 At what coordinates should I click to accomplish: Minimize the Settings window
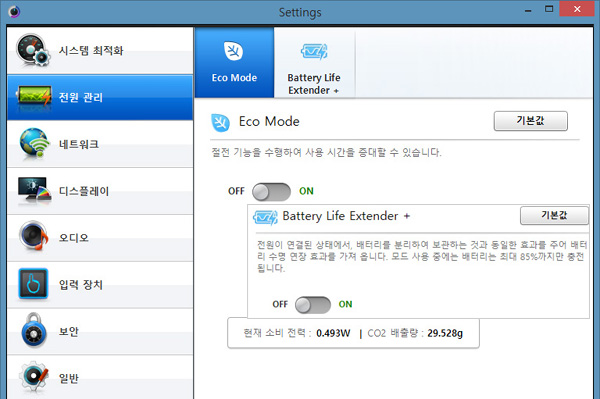(x=528, y=10)
